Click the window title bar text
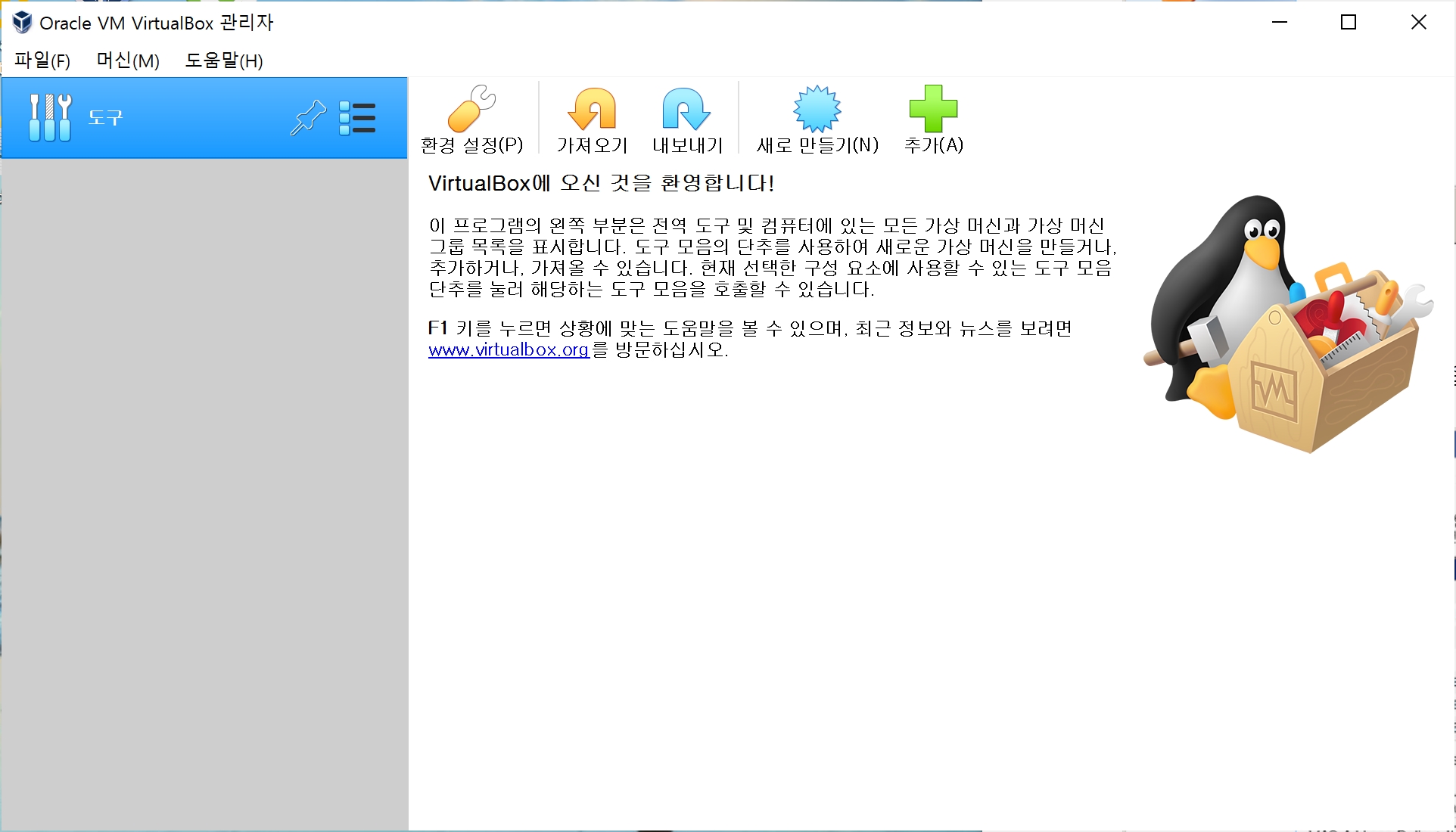Screen dimensions: 1456x832 (x=156, y=23)
